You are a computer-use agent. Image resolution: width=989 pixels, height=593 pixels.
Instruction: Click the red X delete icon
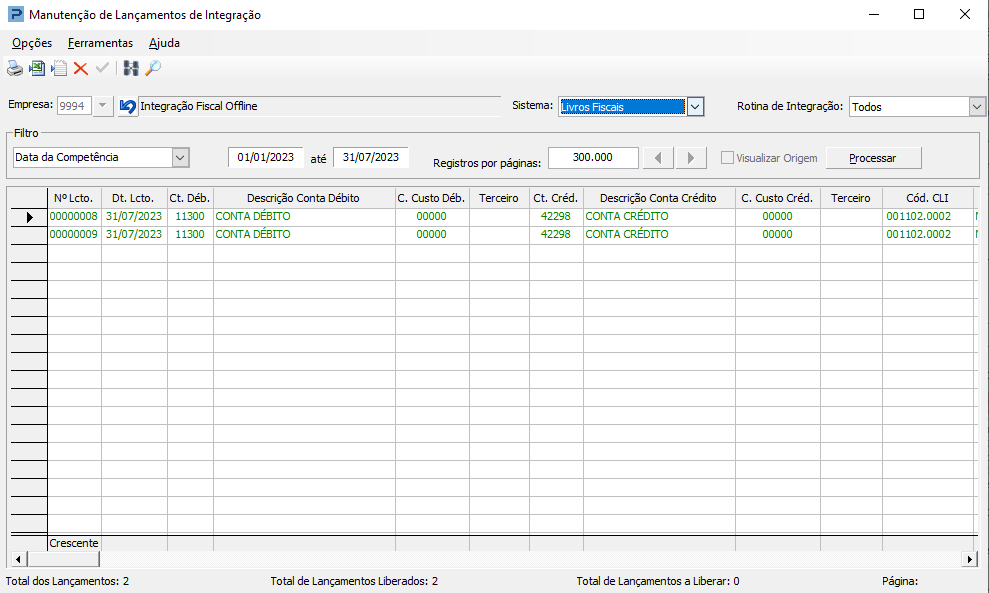click(81, 68)
